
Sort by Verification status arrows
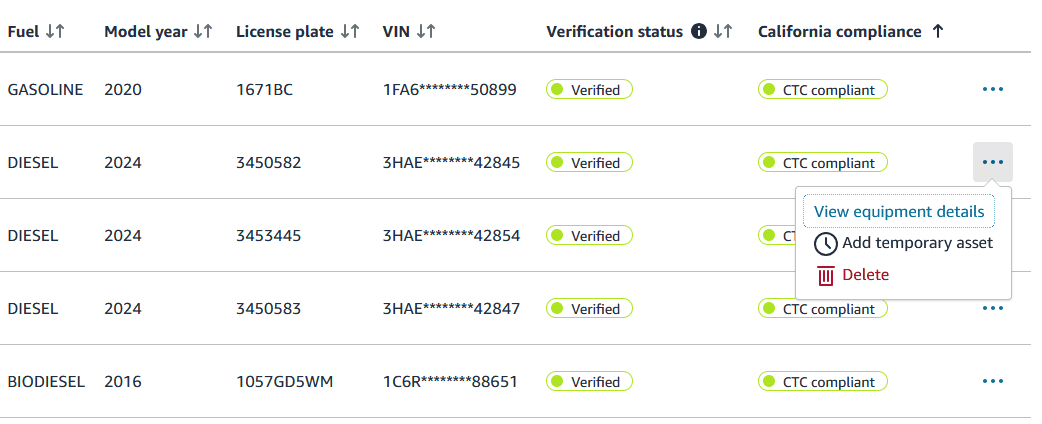coord(723,32)
